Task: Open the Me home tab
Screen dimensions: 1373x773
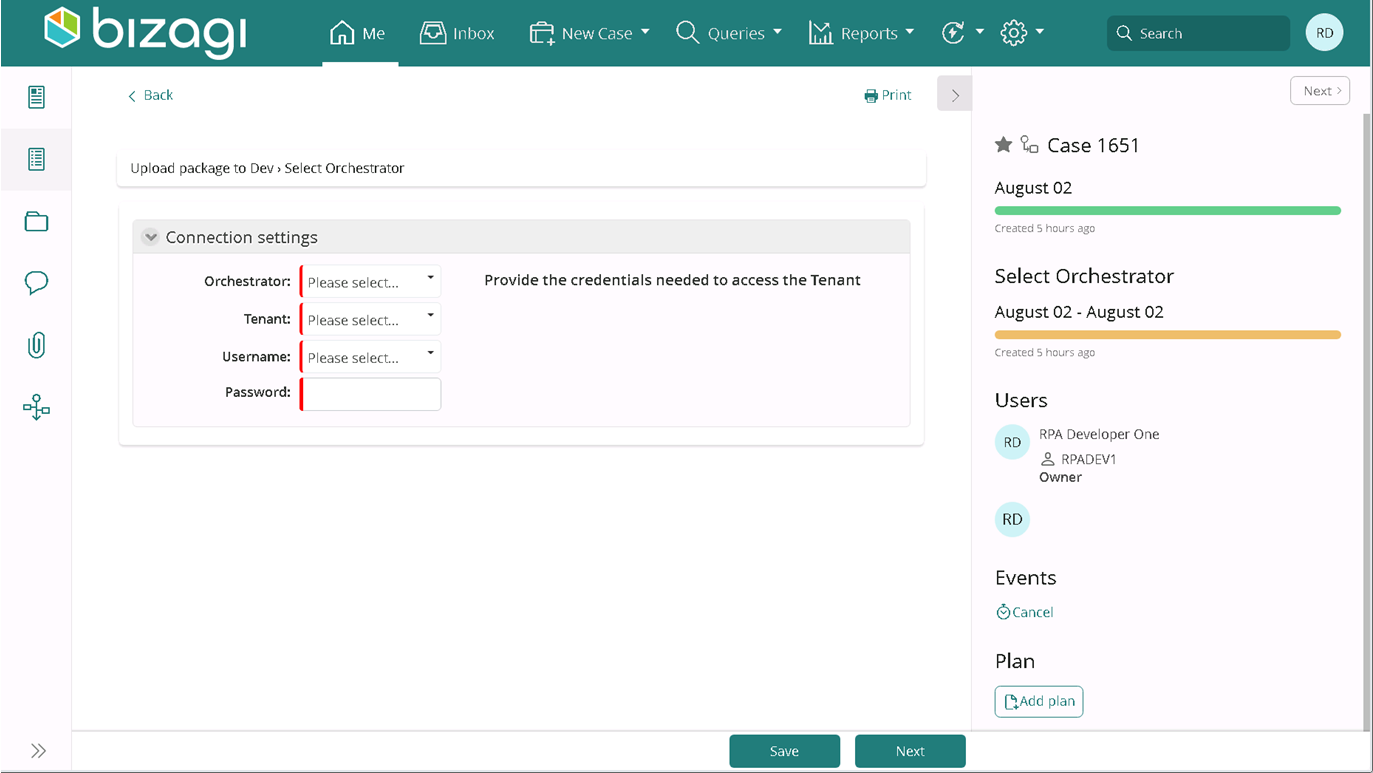Action: (358, 33)
